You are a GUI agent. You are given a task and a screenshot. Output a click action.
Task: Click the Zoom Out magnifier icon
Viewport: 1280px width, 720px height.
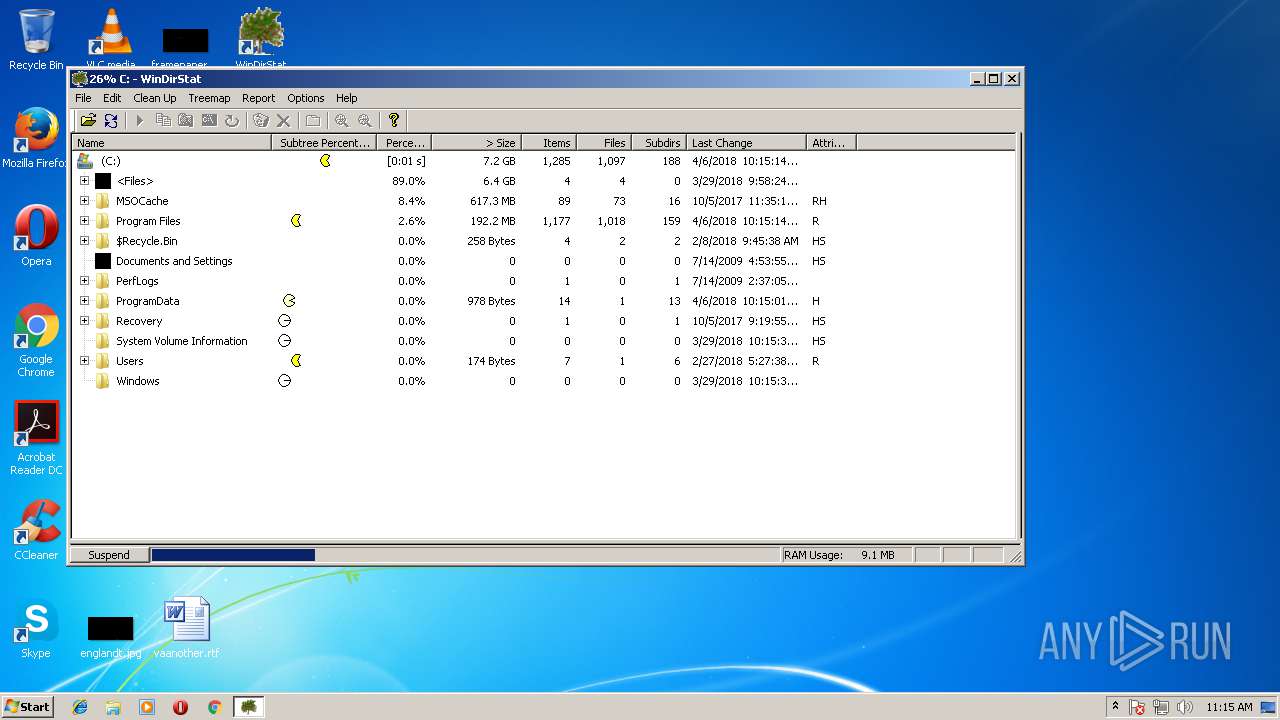[x=365, y=120]
